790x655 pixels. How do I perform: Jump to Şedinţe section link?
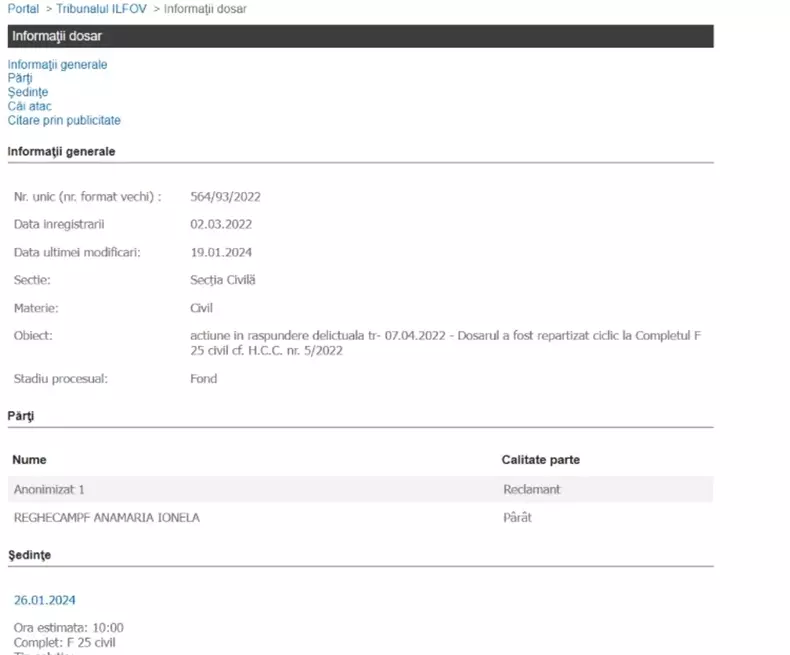tap(28, 92)
